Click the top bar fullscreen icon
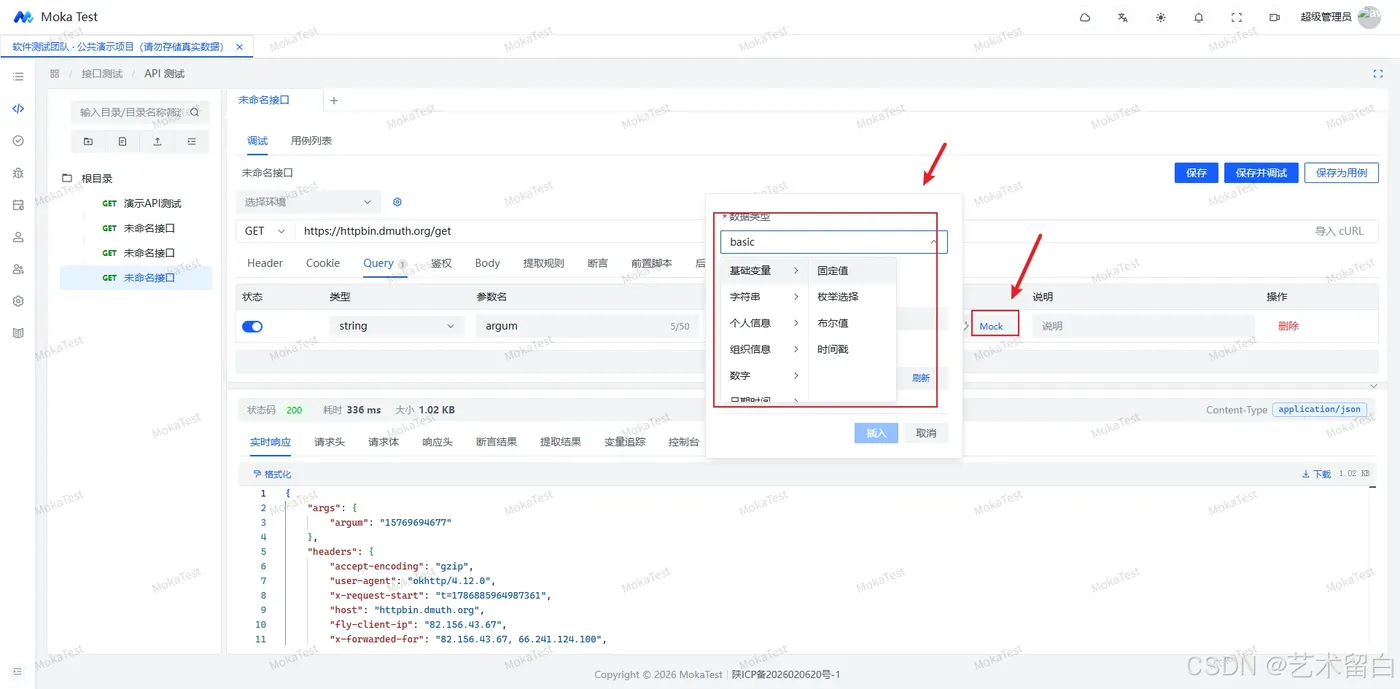This screenshot has width=1400, height=689. point(1237,17)
